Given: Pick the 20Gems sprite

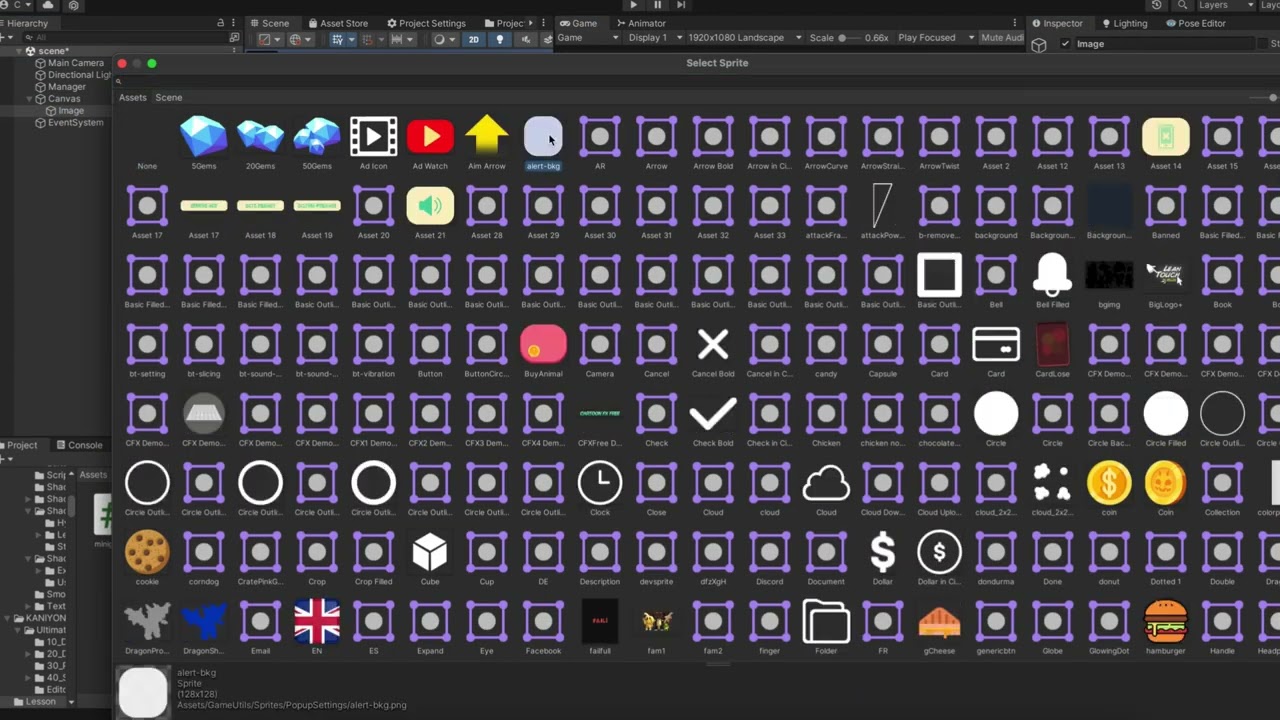Looking at the screenshot, I should pyautogui.click(x=260, y=136).
